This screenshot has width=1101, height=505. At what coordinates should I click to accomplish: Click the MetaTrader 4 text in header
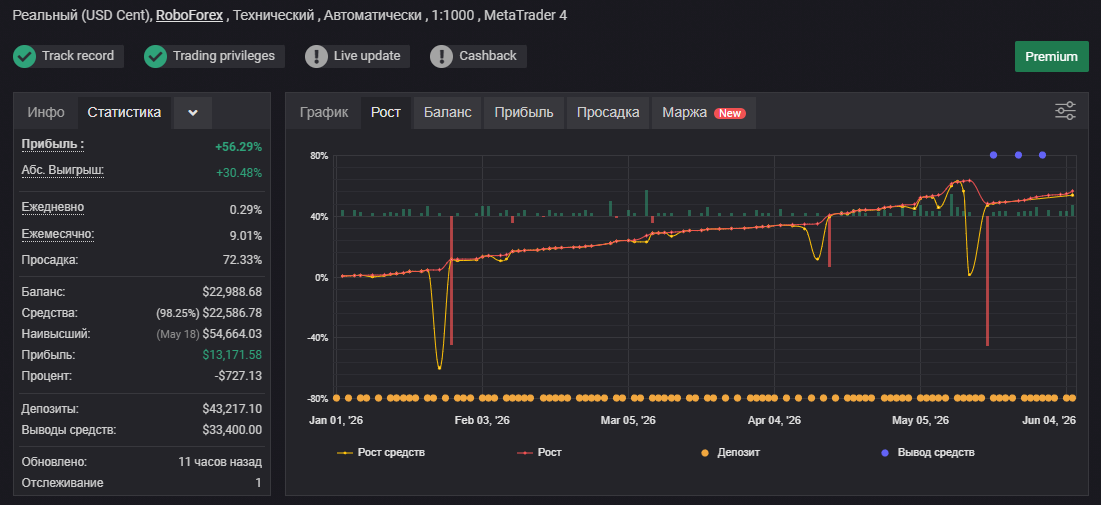coord(525,15)
